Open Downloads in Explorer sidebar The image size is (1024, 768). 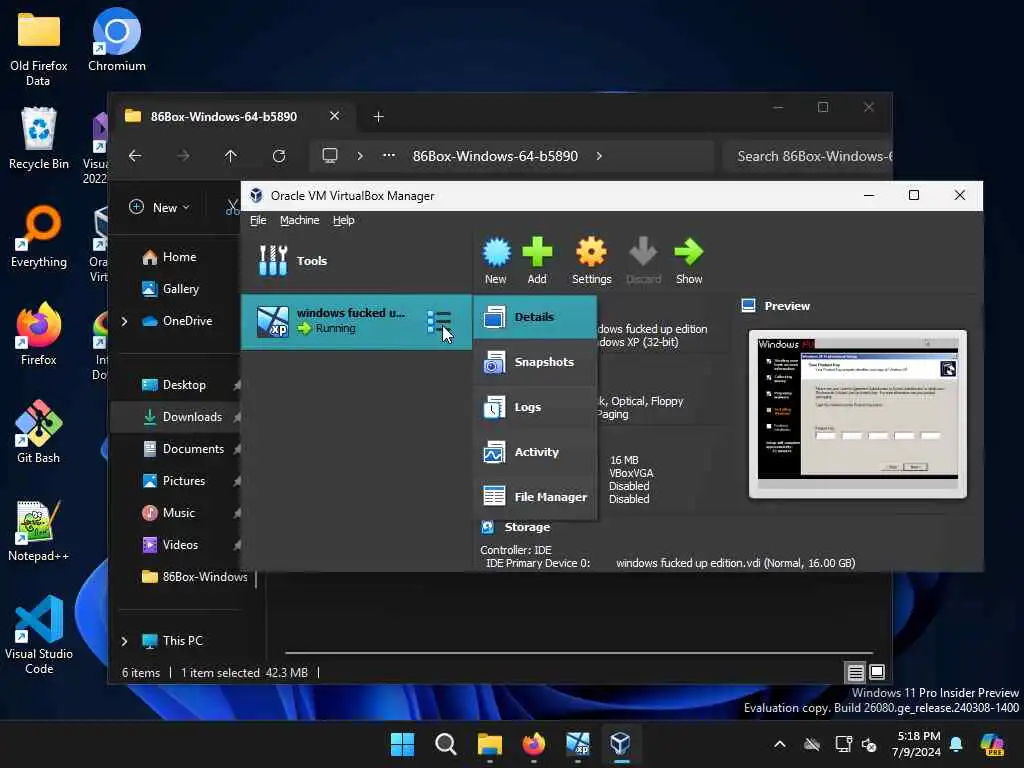(x=183, y=417)
